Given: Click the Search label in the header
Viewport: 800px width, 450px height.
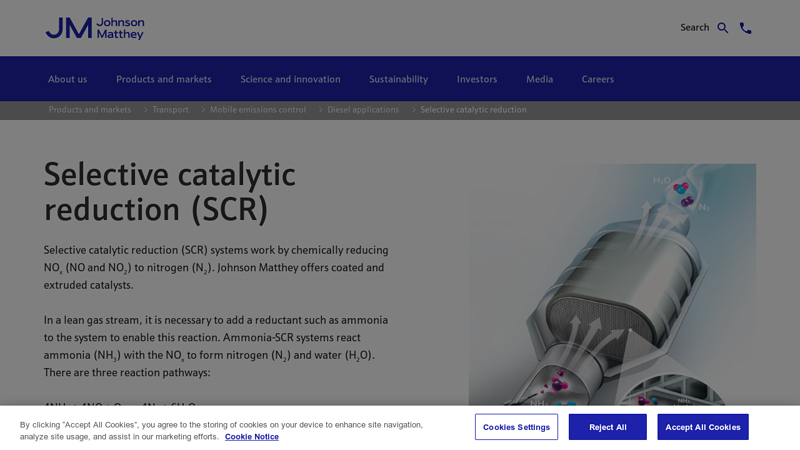Looking at the screenshot, I should tap(694, 28).
